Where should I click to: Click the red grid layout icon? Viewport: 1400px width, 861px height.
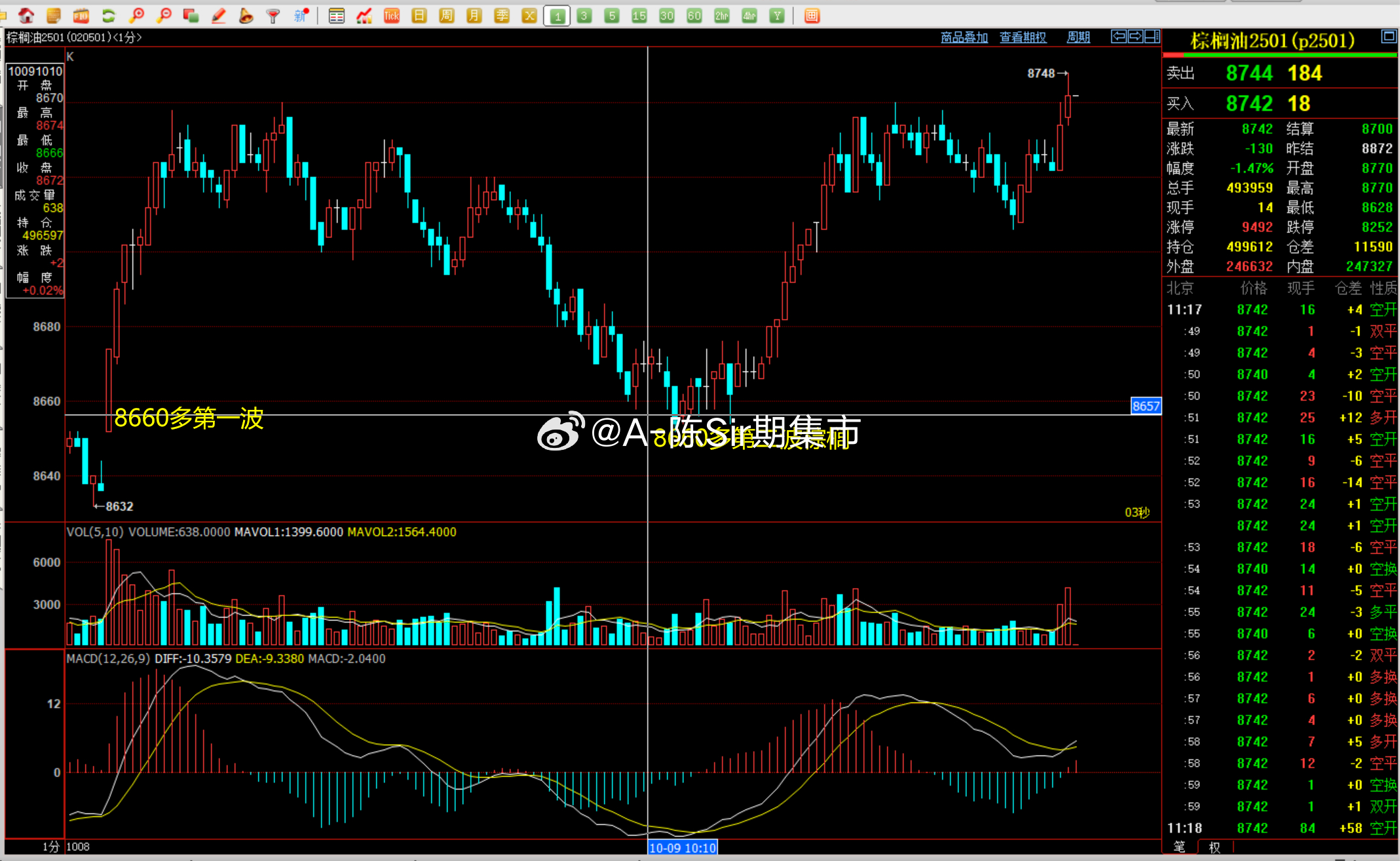click(812, 16)
